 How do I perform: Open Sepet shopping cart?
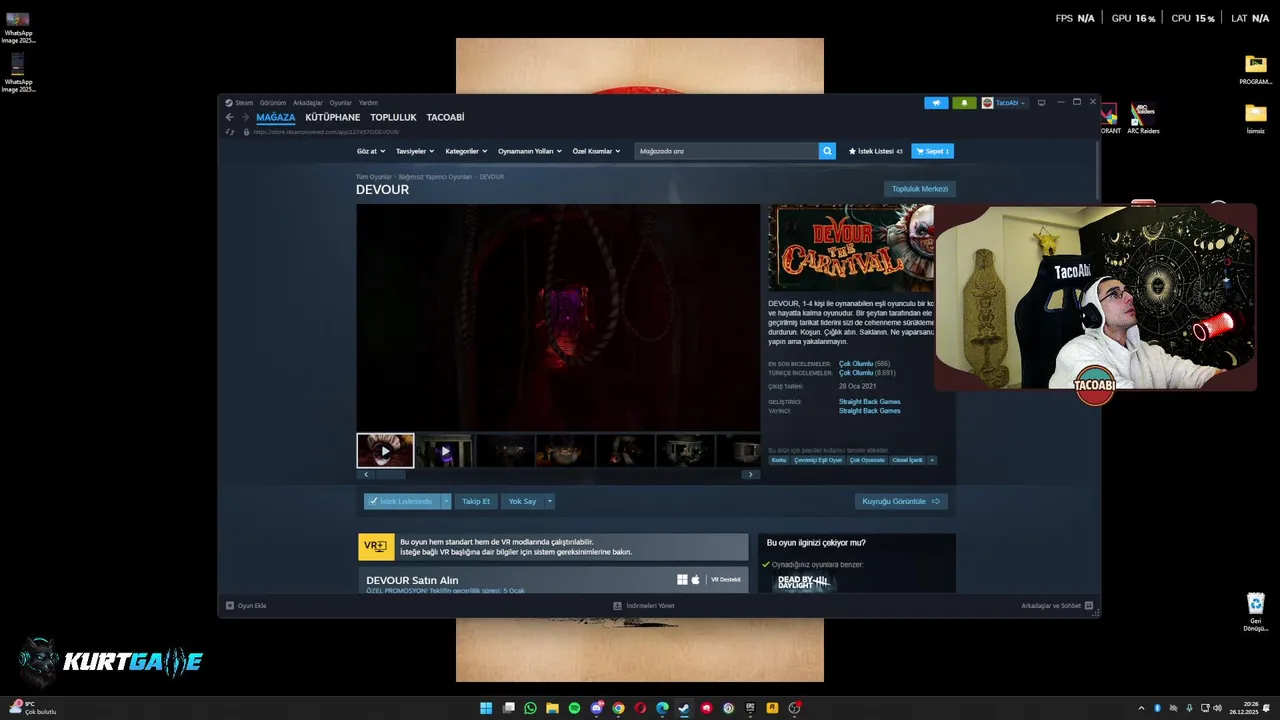tap(932, 151)
